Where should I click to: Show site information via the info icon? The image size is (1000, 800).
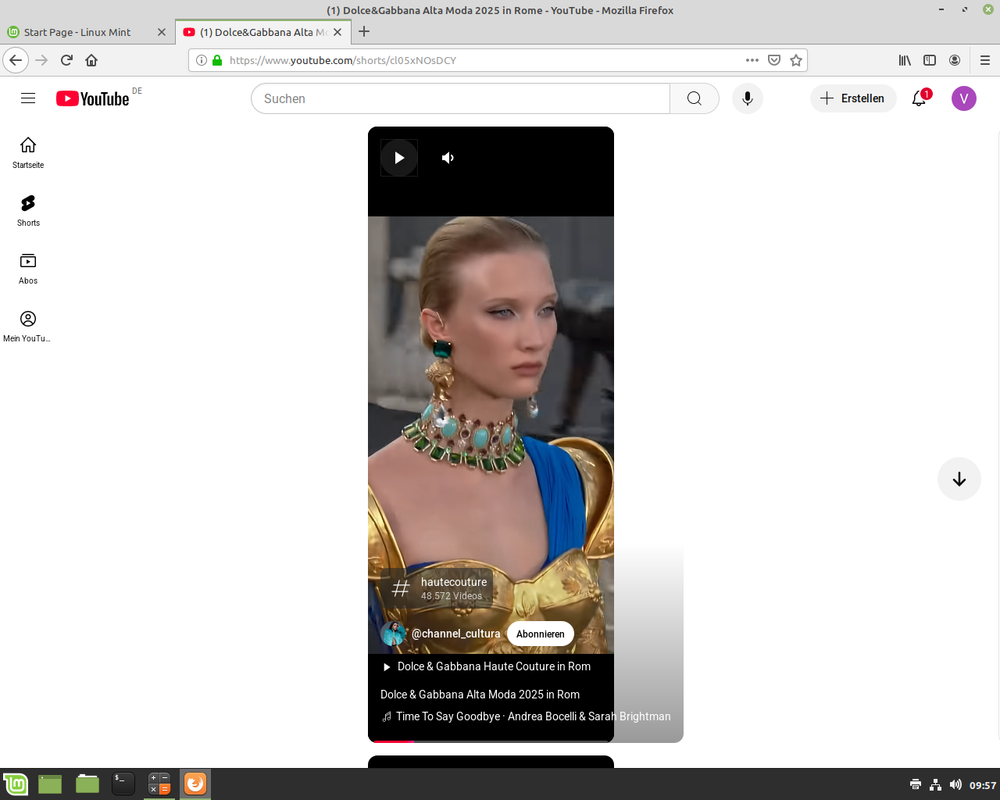[201, 60]
